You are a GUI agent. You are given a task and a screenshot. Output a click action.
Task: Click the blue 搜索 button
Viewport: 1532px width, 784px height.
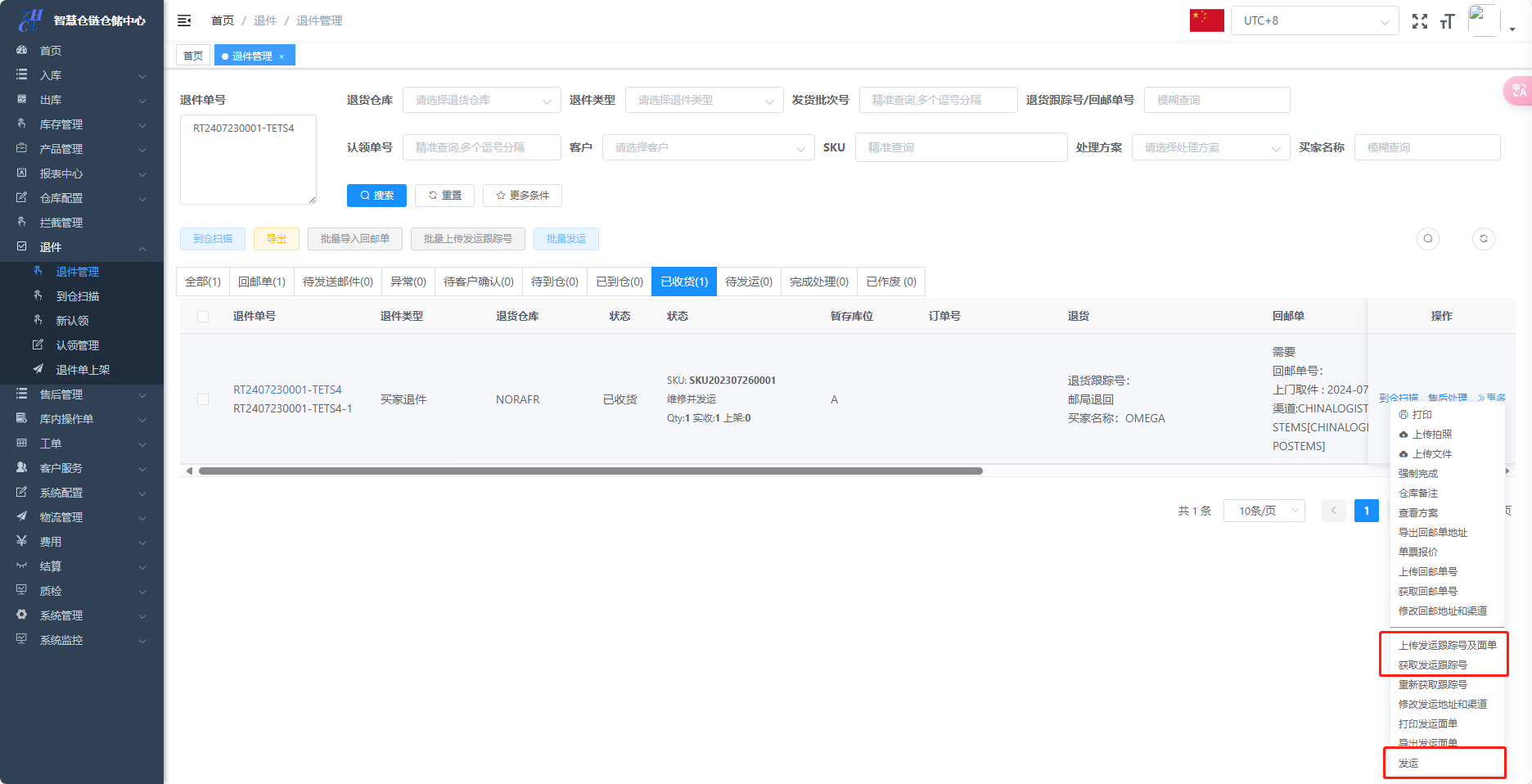click(376, 196)
